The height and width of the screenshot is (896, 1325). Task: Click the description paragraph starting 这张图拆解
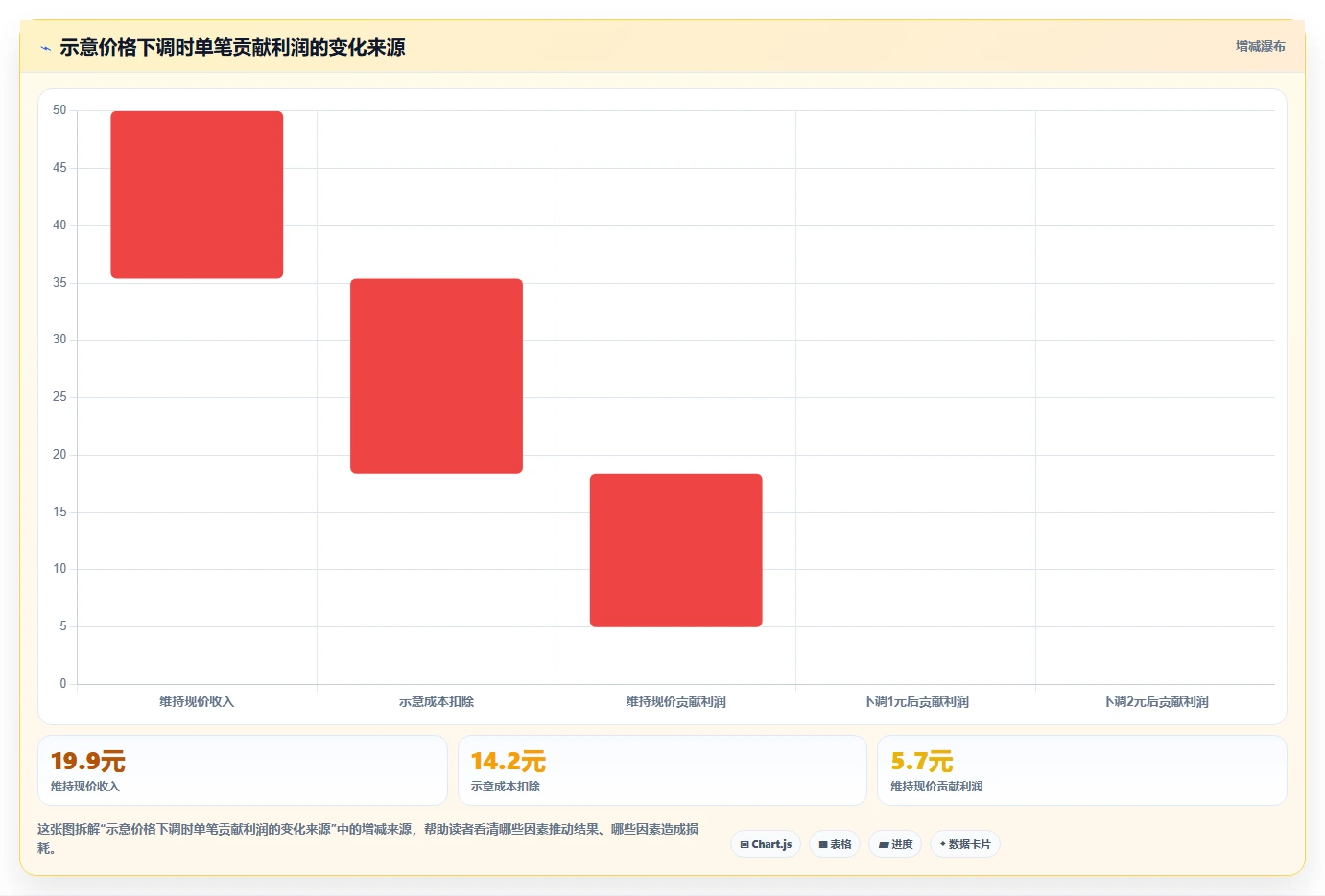click(x=368, y=838)
